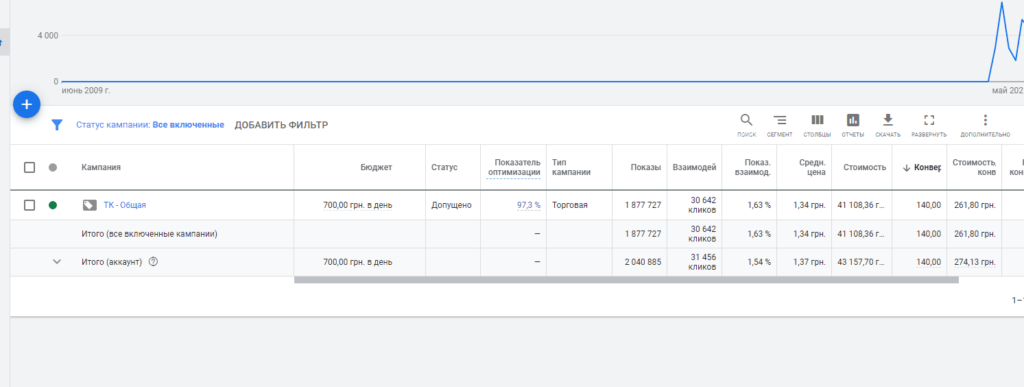Click the 4 000 chart axis label
Screen dimensions: 1024x387
48,35
